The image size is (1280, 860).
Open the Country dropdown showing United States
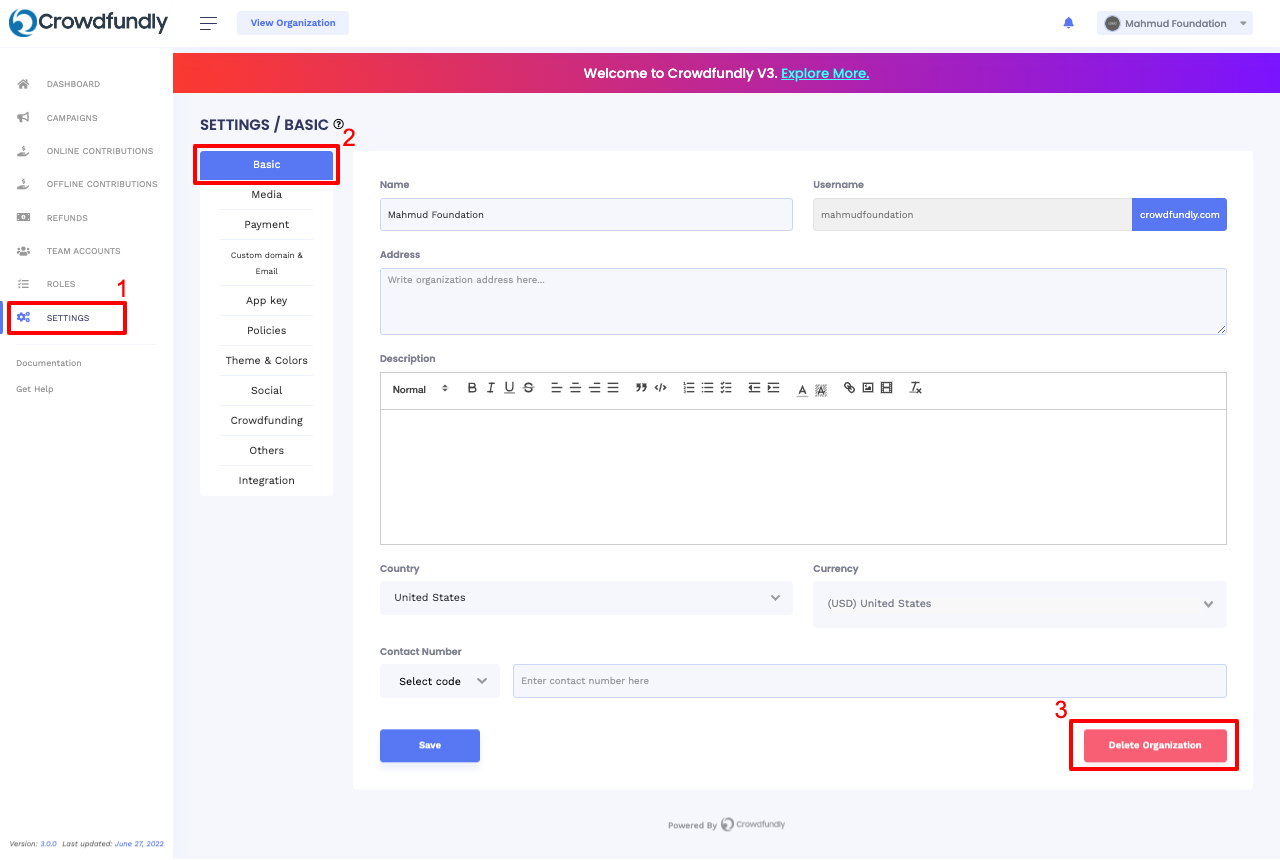point(586,598)
